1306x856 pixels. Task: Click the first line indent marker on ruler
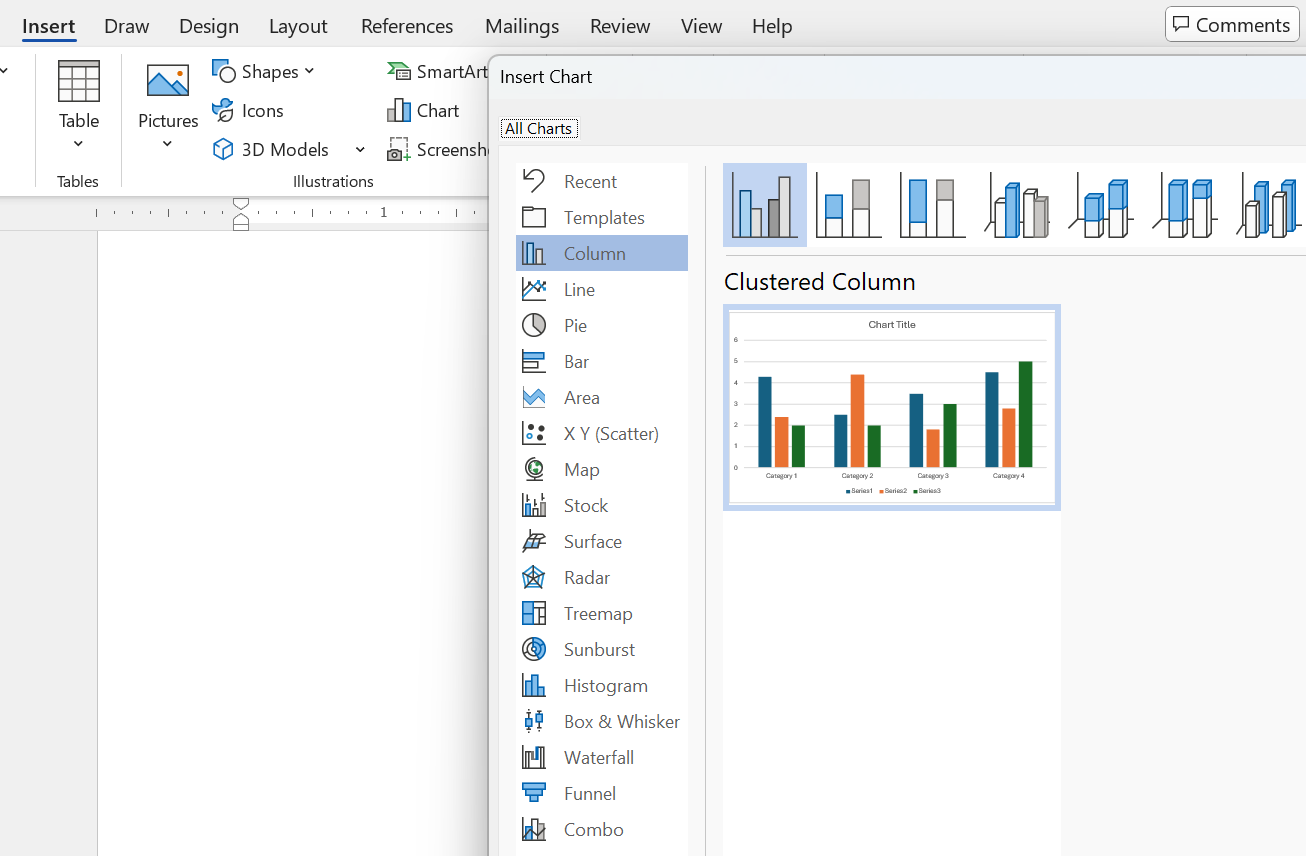pos(241,204)
